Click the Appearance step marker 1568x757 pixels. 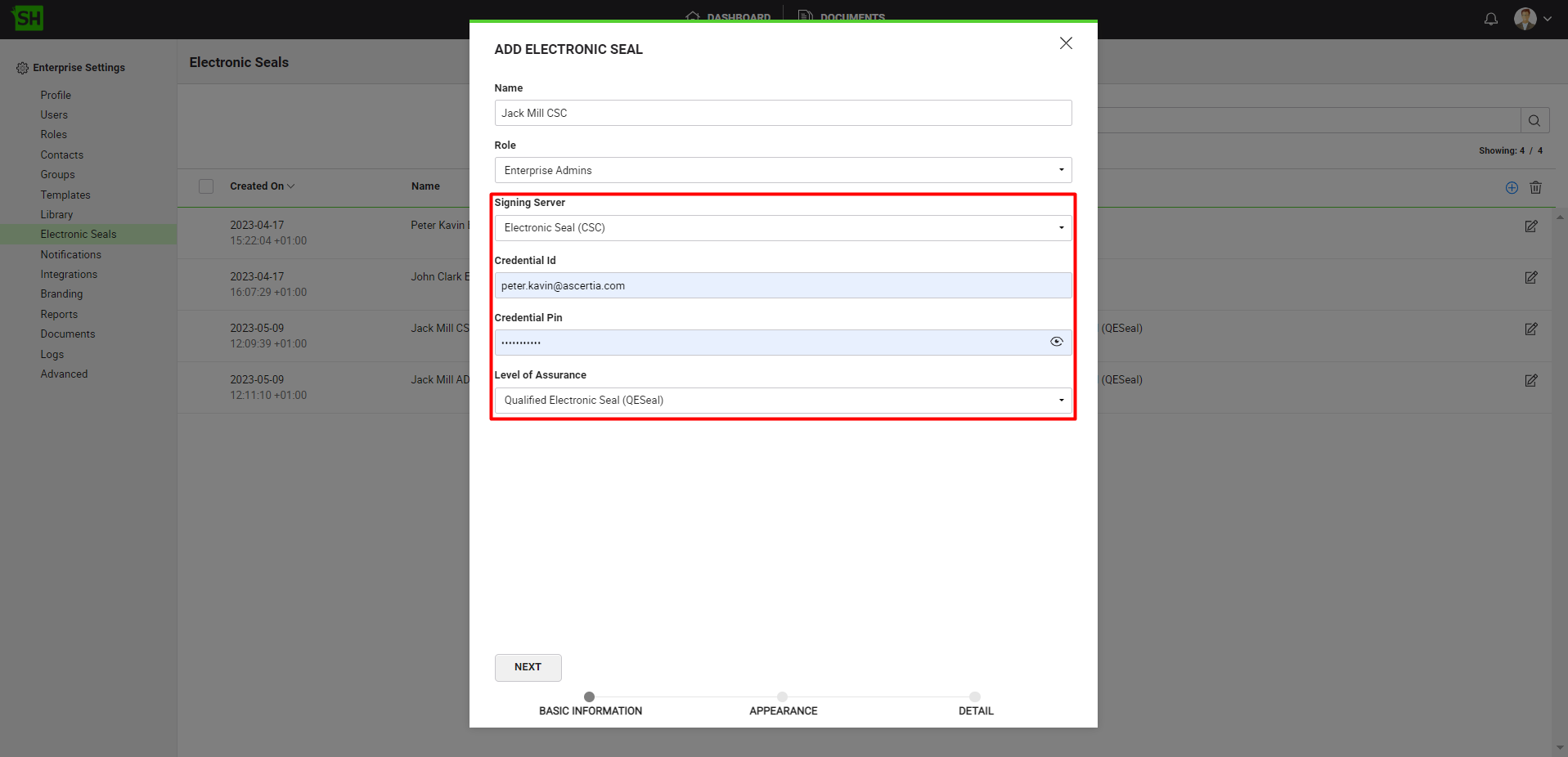(x=782, y=697)
